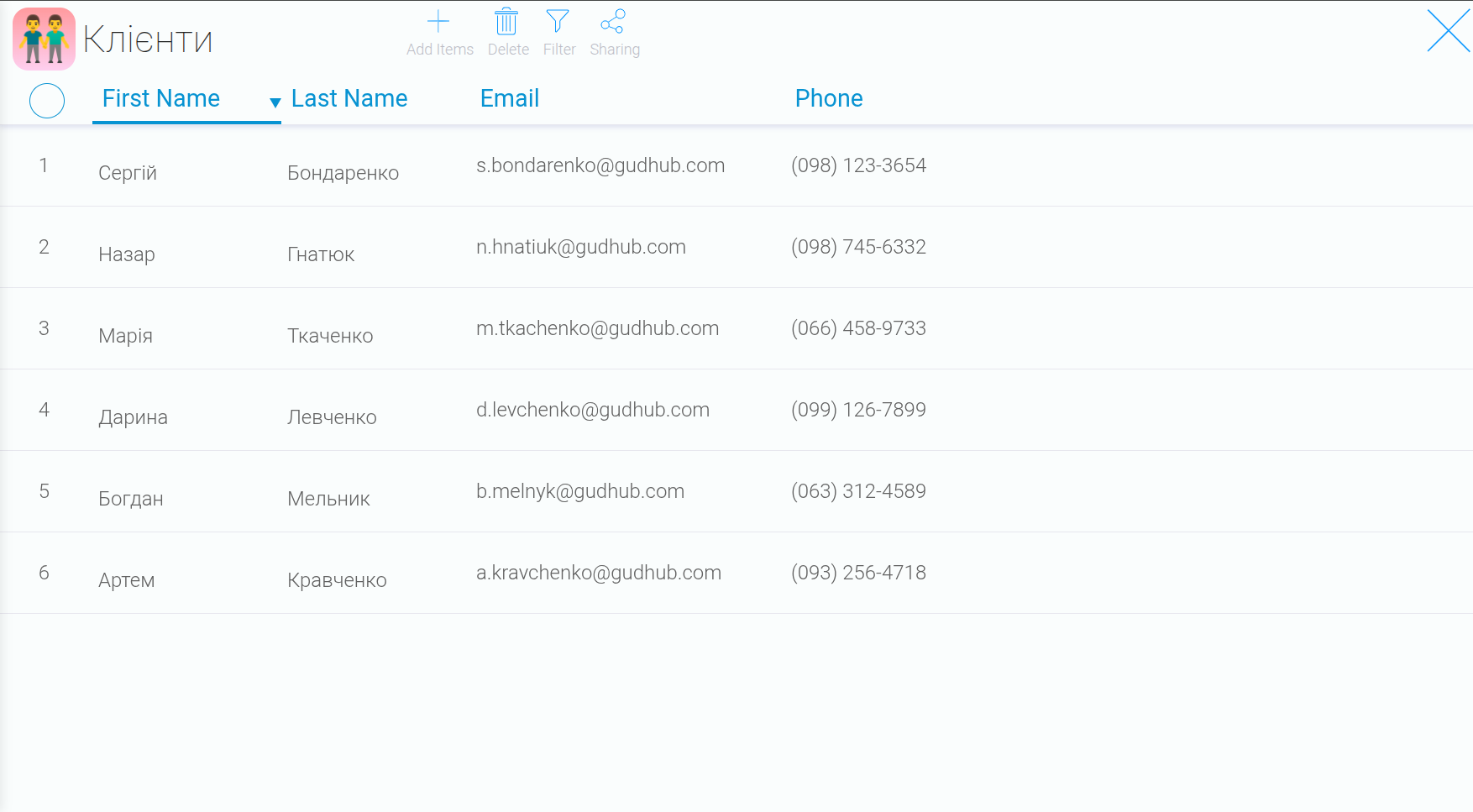Screen dimensions: 1473x812
Task: Close the Клієнти table view
Action: coord(1449,31)
